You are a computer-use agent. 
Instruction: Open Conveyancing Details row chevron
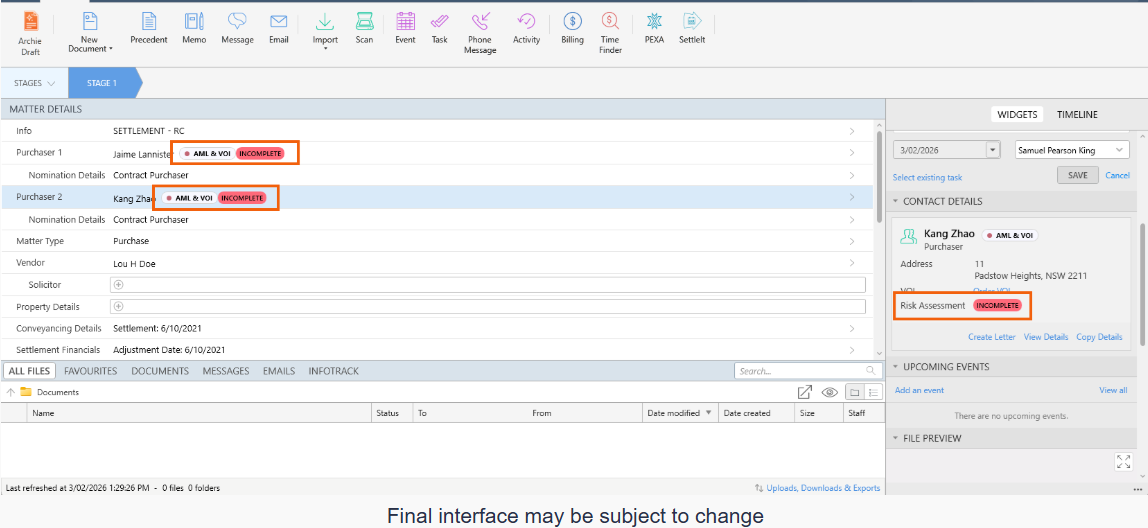(x=851, y=328)
